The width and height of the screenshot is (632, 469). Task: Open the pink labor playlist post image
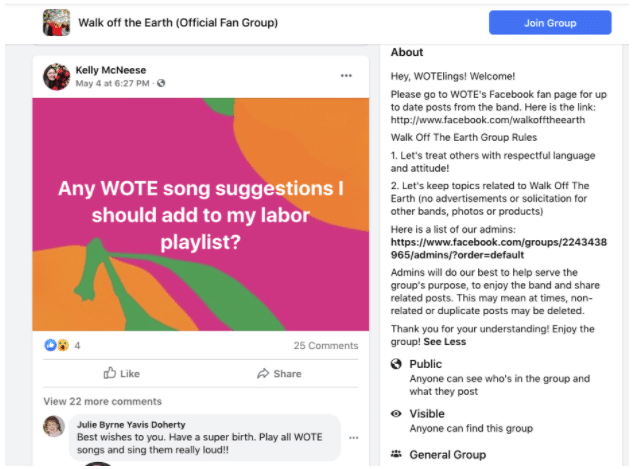pyautogui.click(x=201, y=214)
